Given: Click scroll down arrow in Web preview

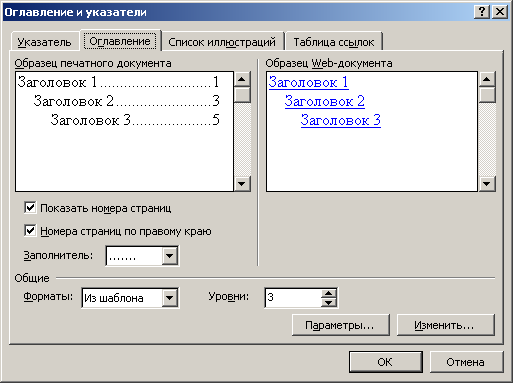Looking at the screenshot, I should (x=487, y=183).
